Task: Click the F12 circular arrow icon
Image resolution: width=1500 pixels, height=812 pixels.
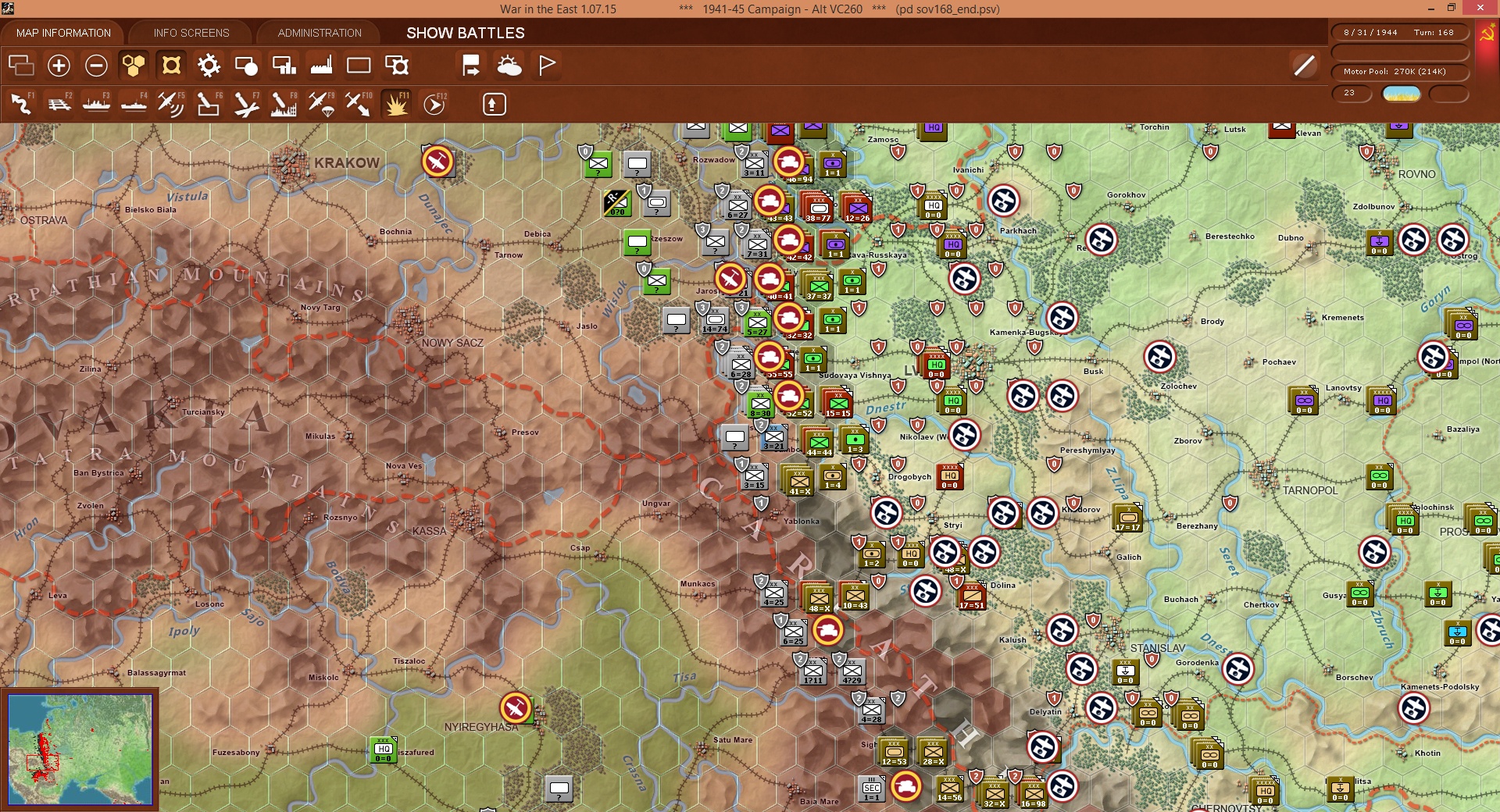Action: click(x=434, y=104)
